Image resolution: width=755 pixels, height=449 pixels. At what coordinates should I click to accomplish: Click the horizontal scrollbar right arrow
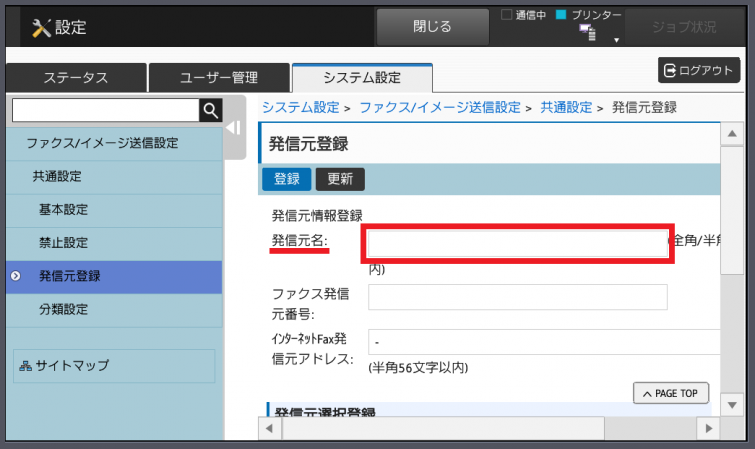coord(709,428)
